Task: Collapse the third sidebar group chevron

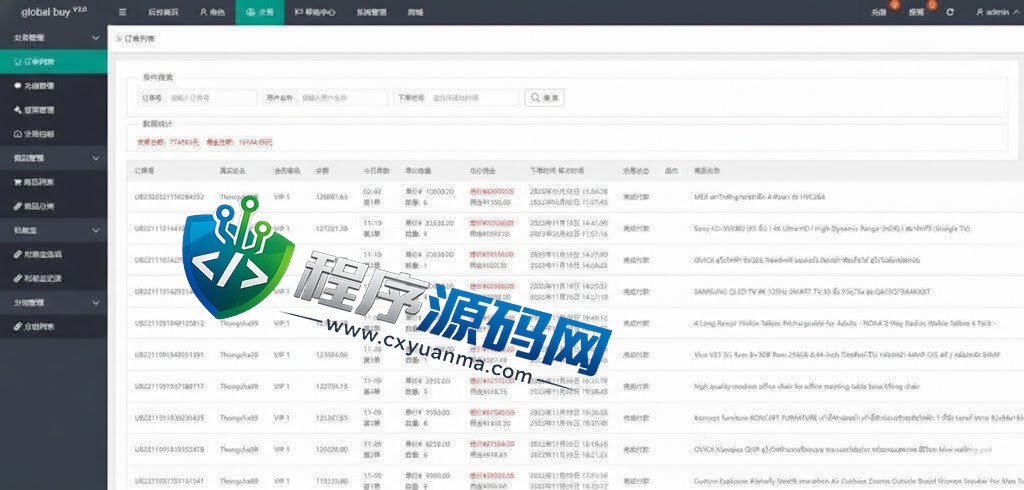Action: click(x=95, y=231)
